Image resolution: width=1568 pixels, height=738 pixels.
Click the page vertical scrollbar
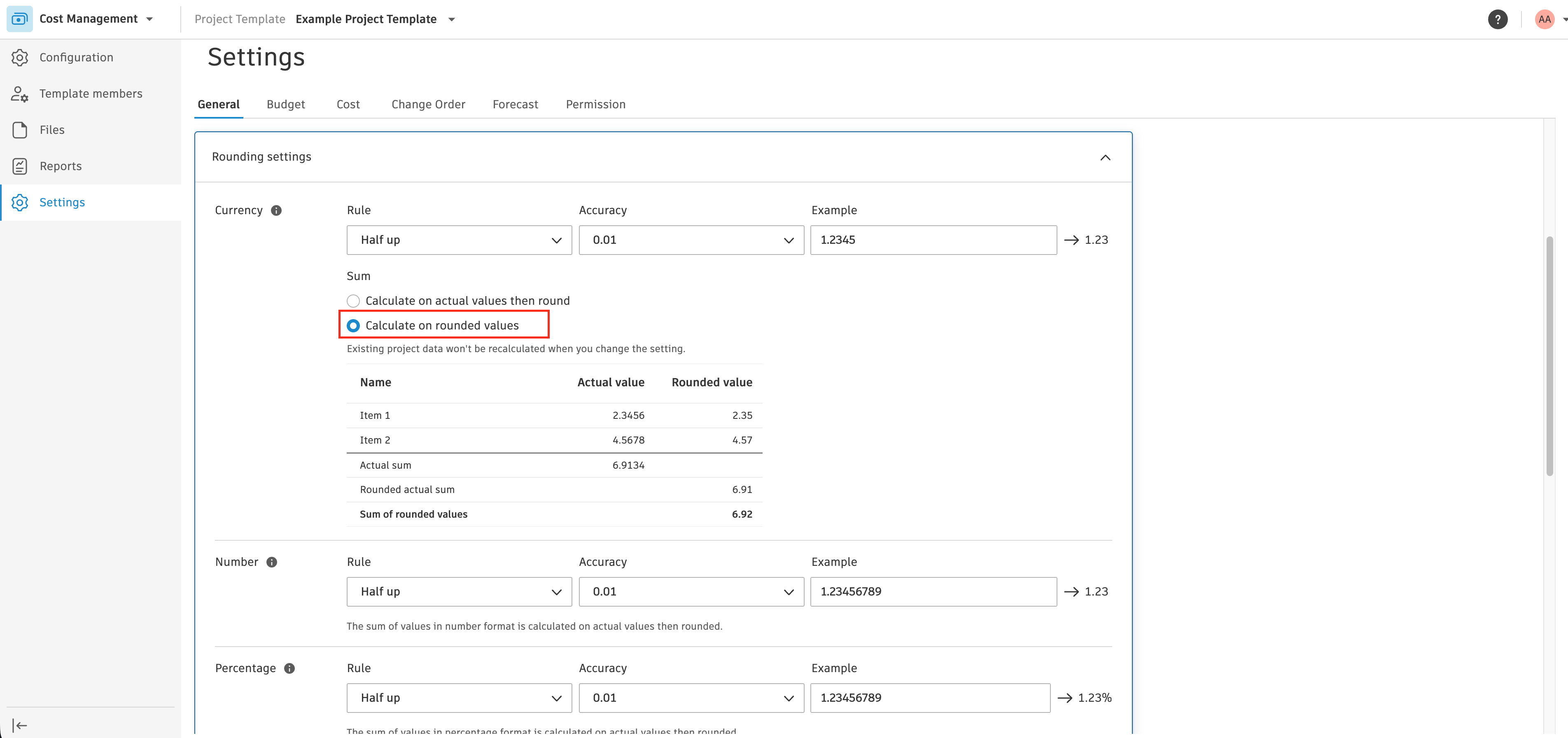(1550, 356)
